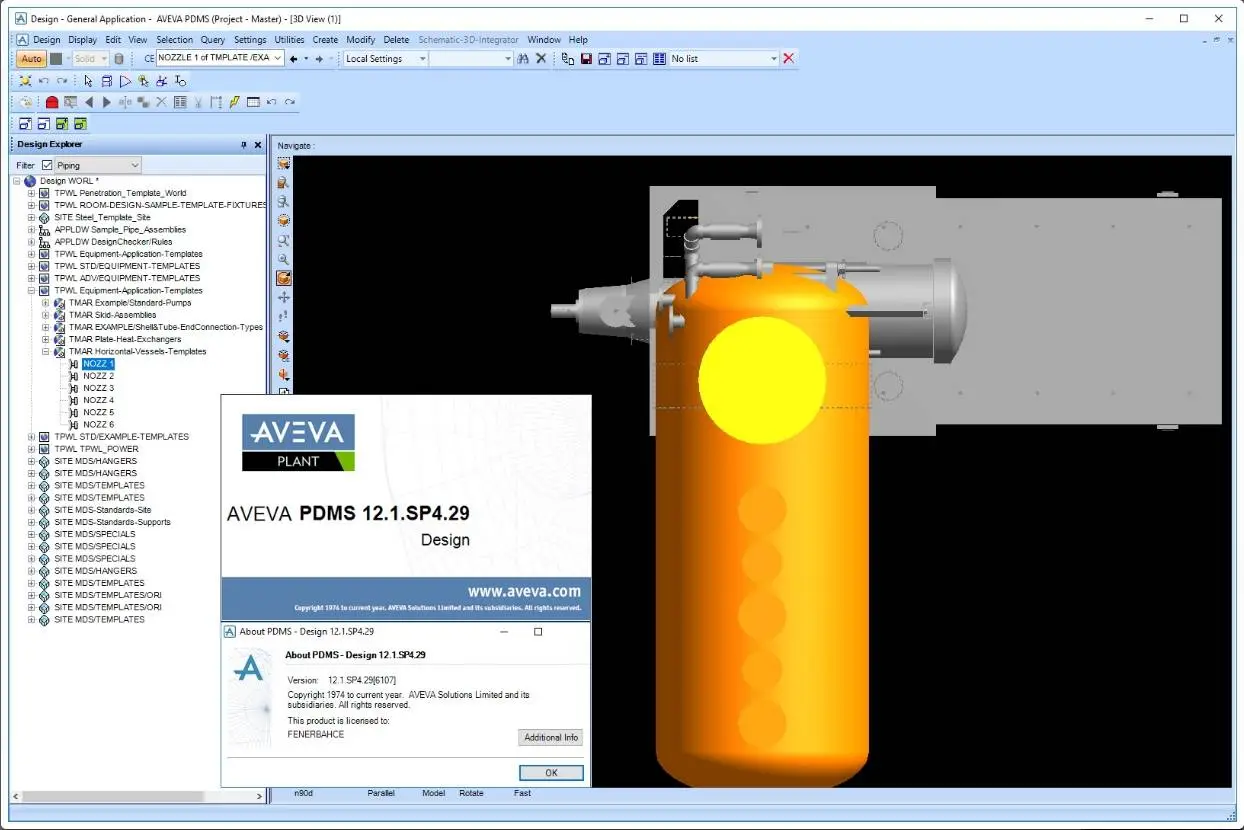Click the Parallel status label below the 3D view
Screen dimensions: 1244x830
(381, 793)
